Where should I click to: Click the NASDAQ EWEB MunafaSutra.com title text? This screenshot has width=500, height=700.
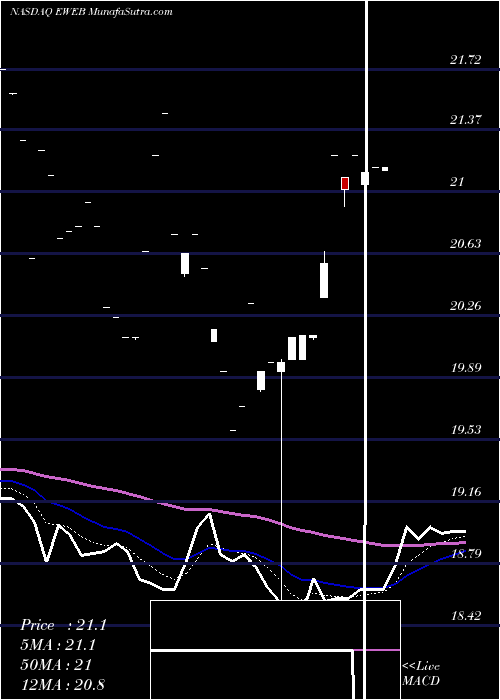point(91,12)
